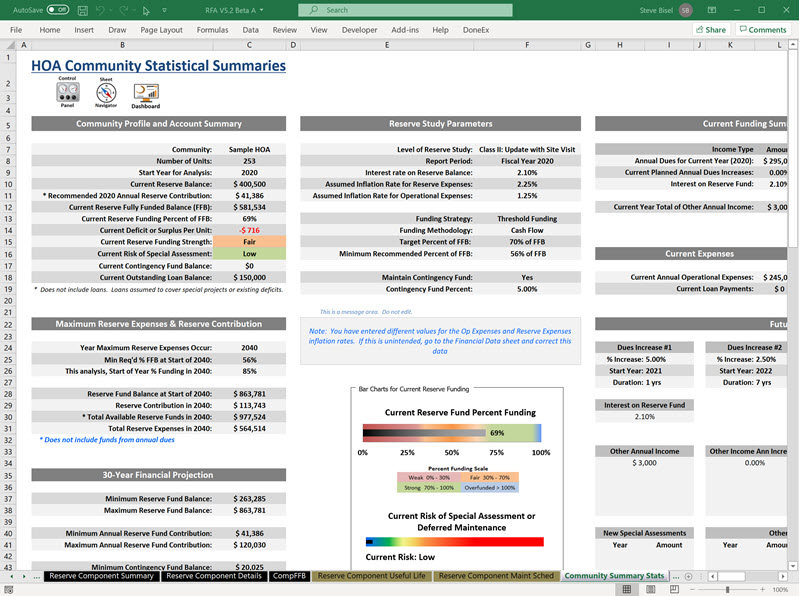
Task: Adjust the zoom slider in status bar
Action: 726,590
